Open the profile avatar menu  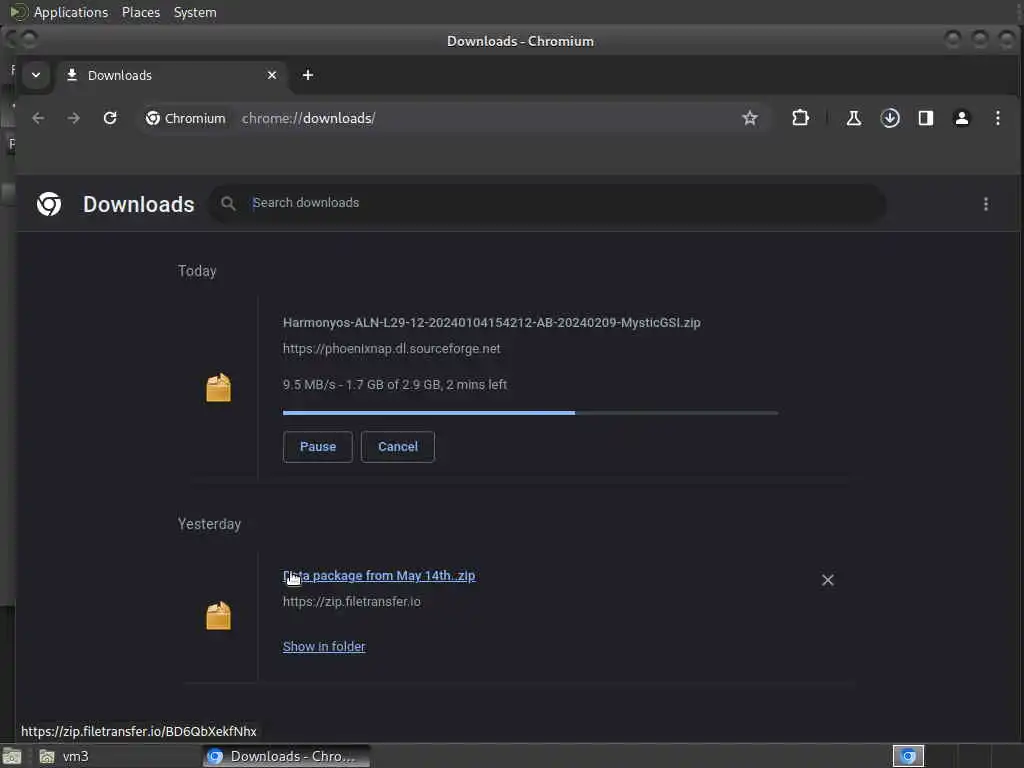pyautogui.click(x=961, y=118)
